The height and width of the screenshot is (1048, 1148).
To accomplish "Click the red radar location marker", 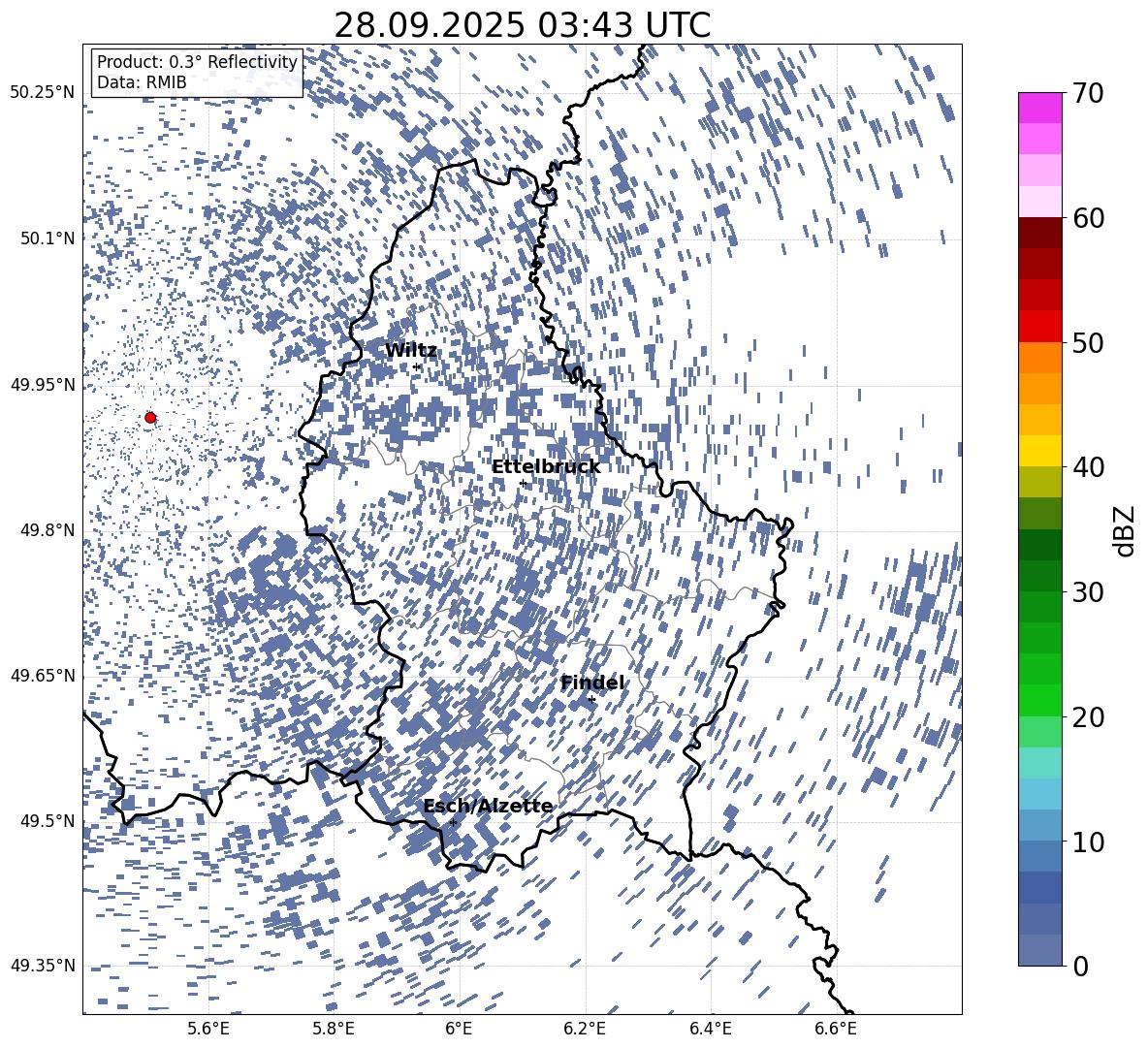I will (150, 417).
